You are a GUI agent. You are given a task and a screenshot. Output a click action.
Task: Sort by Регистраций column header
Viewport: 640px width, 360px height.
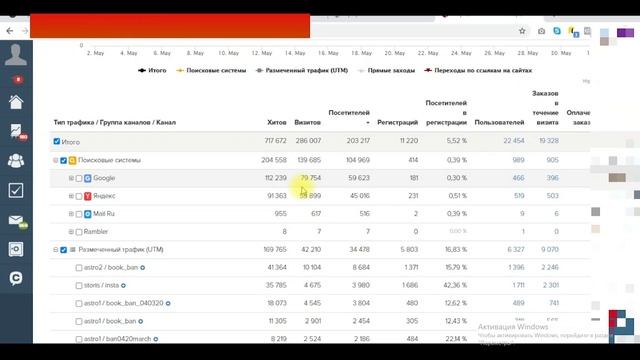(398, 122)
